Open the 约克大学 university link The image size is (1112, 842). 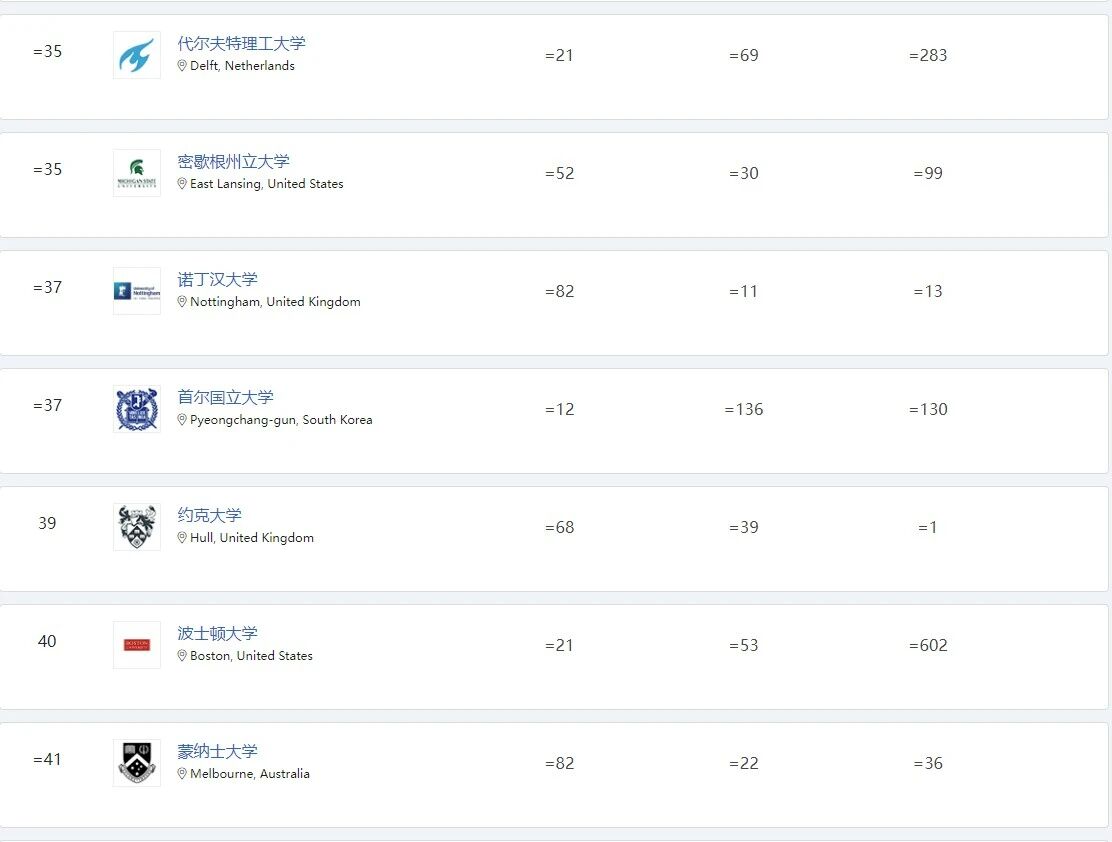pos(209,516)
